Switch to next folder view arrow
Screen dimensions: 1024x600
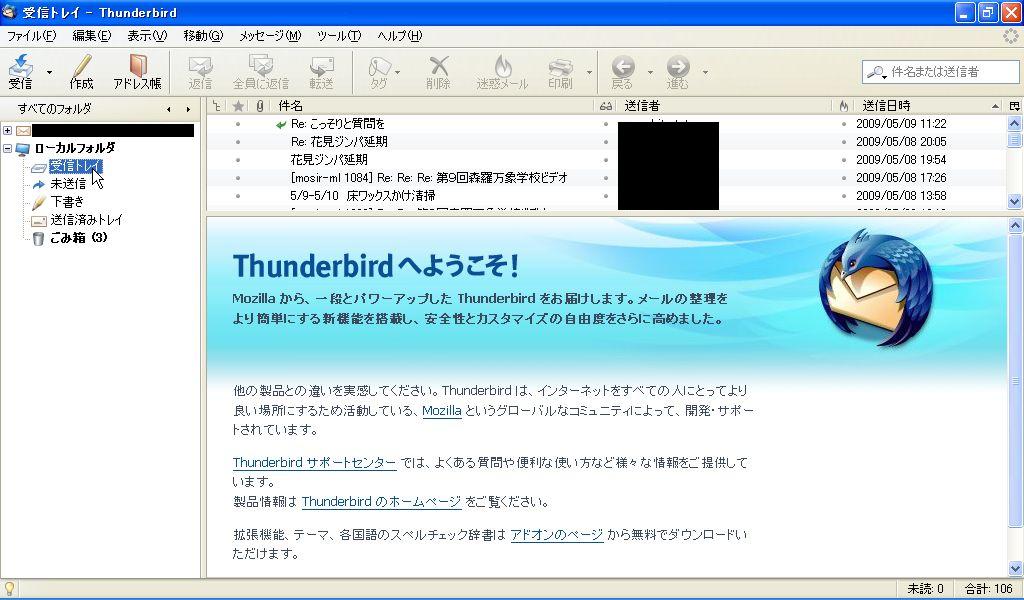pyautogui.click(x=188, y=110)
